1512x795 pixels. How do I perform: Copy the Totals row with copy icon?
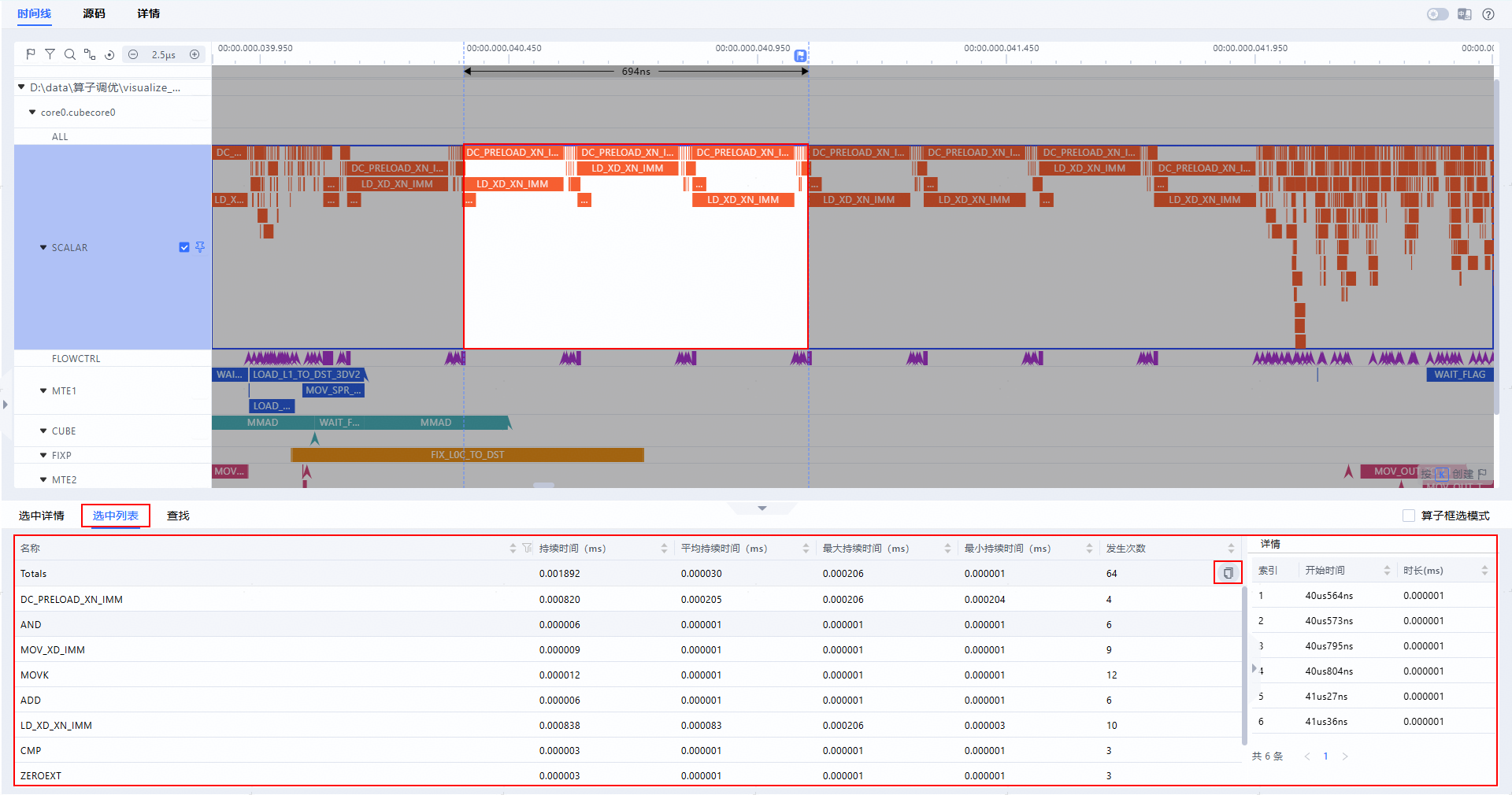[1228, 573]
